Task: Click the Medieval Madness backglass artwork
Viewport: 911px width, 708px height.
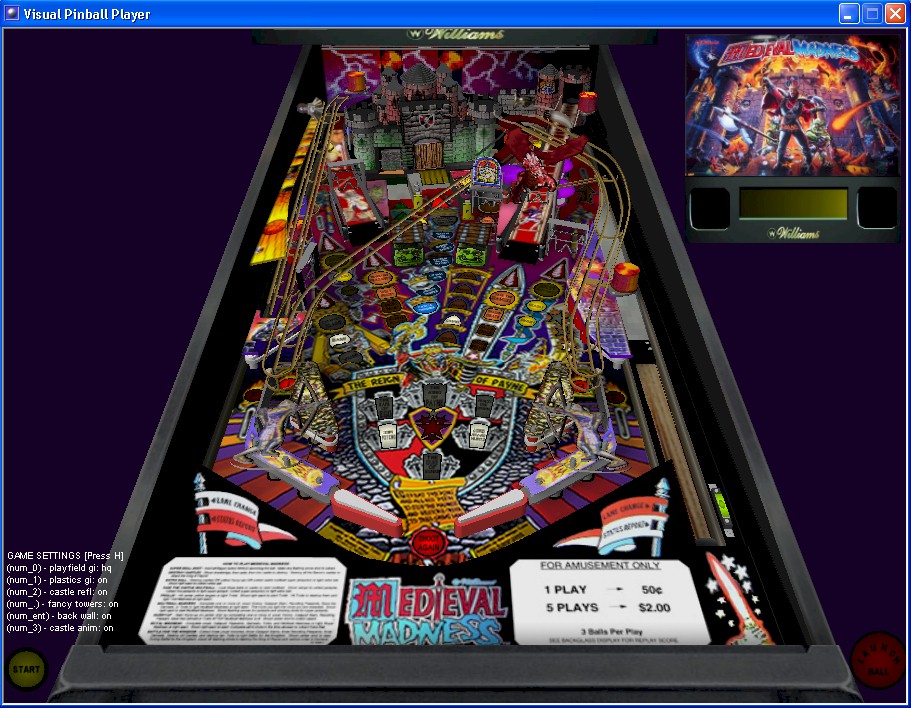Action: coord(792,105)
